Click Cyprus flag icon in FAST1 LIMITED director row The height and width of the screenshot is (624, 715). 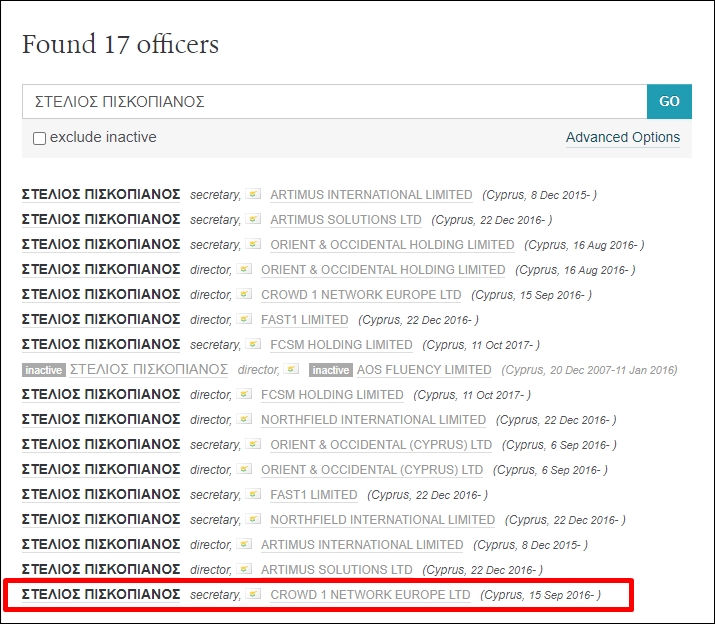(244, 319)
